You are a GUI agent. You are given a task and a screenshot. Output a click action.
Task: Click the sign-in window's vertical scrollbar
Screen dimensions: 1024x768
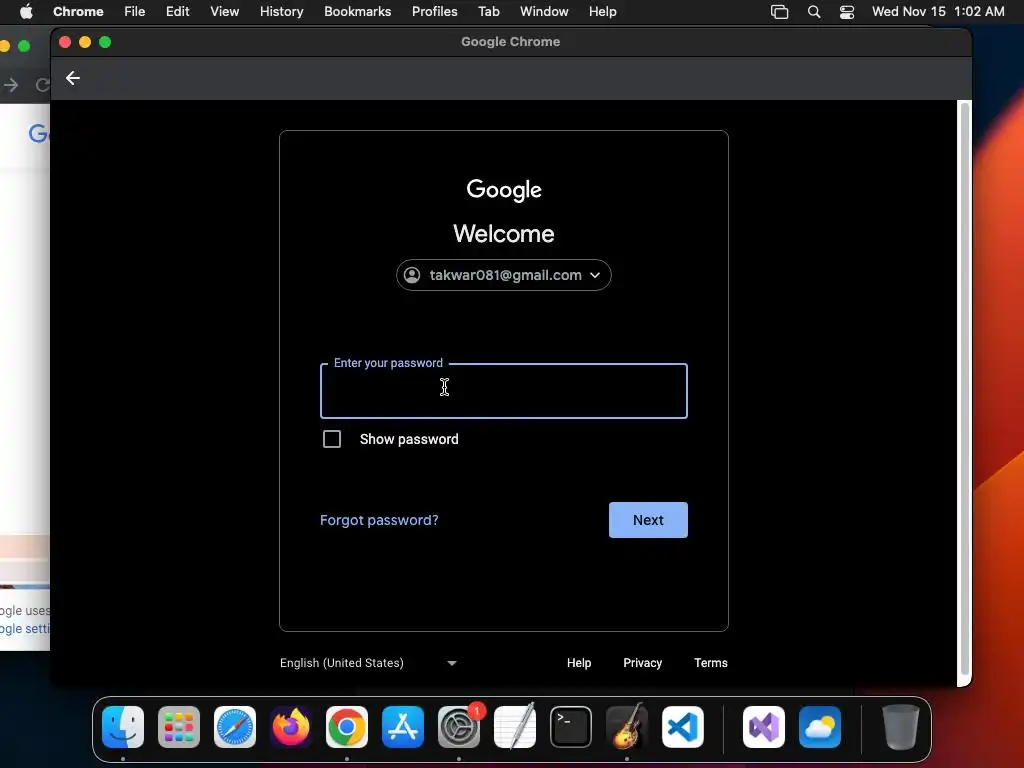click(965, 389)
